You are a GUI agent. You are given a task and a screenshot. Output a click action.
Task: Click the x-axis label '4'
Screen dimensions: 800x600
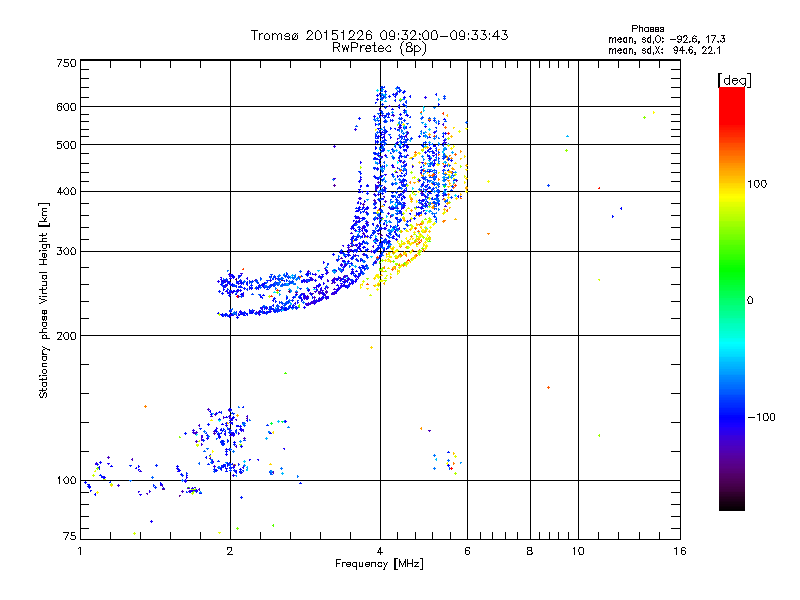(x=380, y=551)
